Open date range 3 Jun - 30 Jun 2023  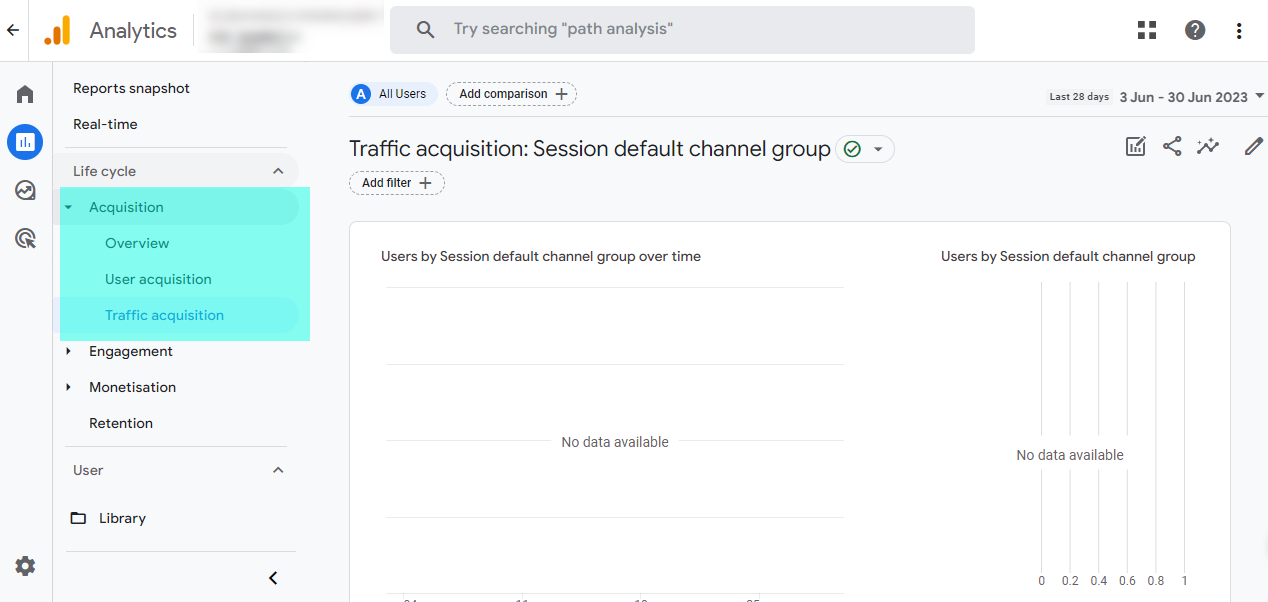[x=1191, y=97]
